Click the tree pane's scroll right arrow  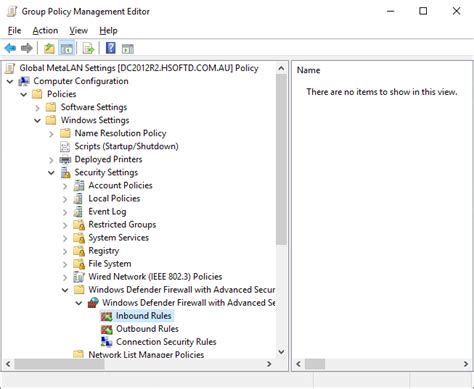269,364
